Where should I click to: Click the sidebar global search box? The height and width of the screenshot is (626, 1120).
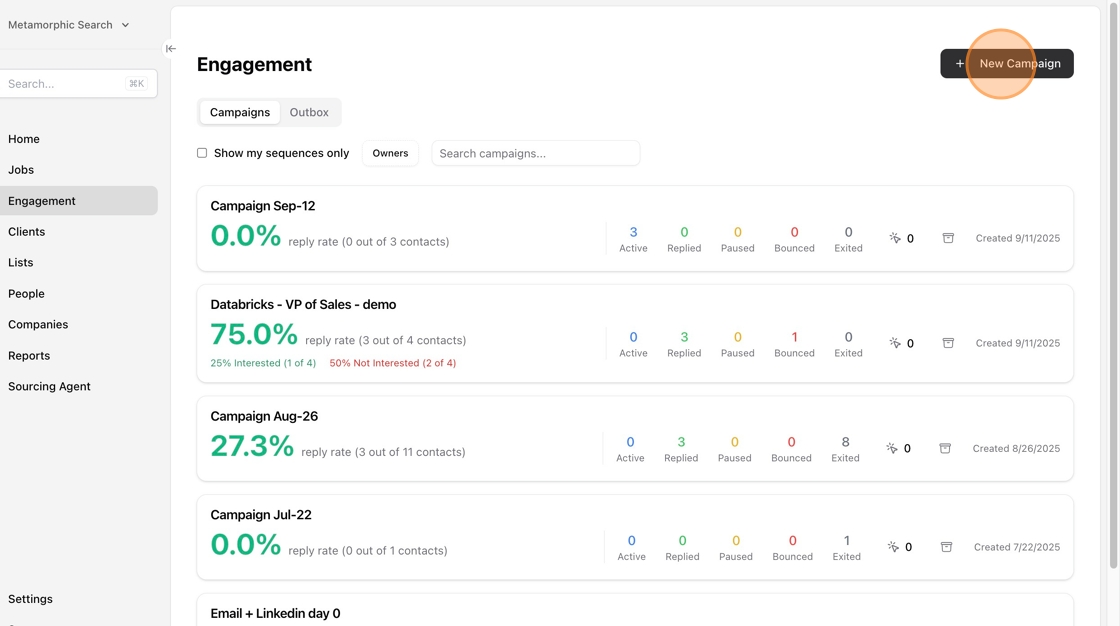point(66,84)
